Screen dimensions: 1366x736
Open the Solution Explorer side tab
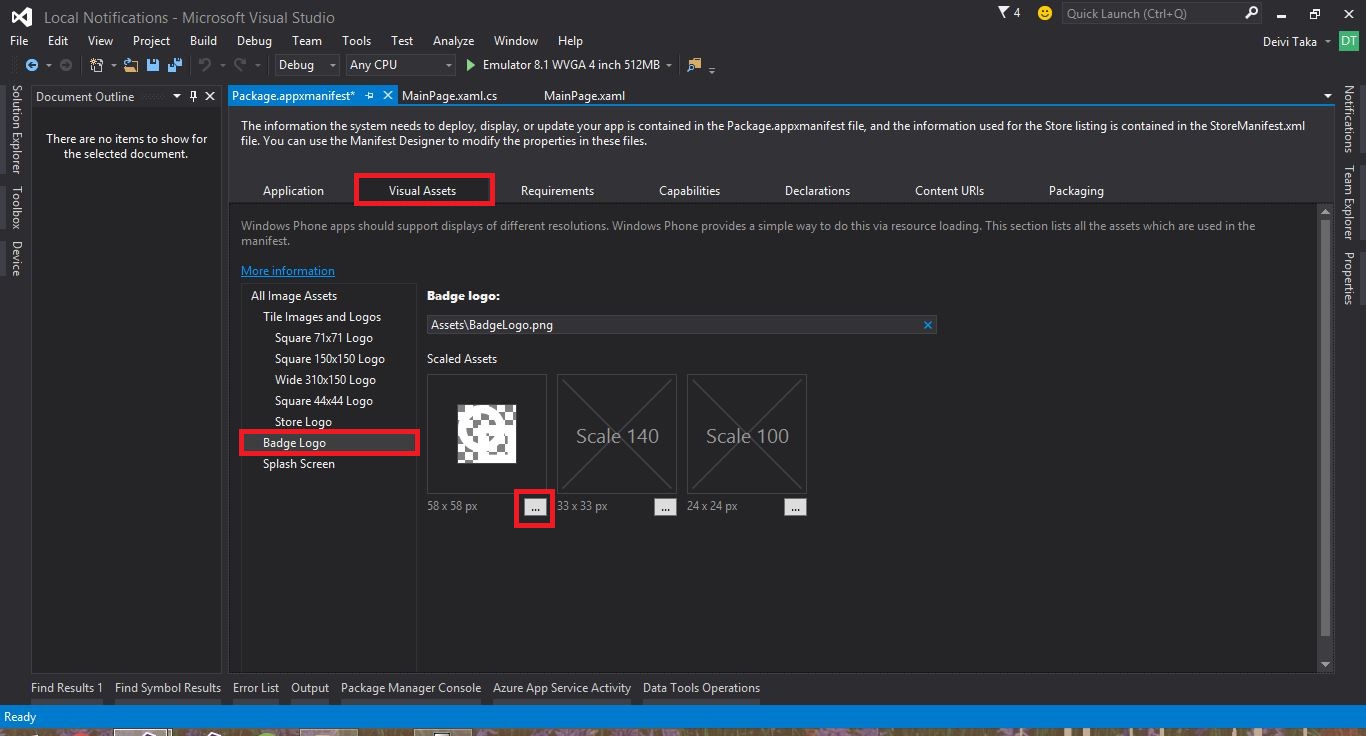tap(15, 130)
